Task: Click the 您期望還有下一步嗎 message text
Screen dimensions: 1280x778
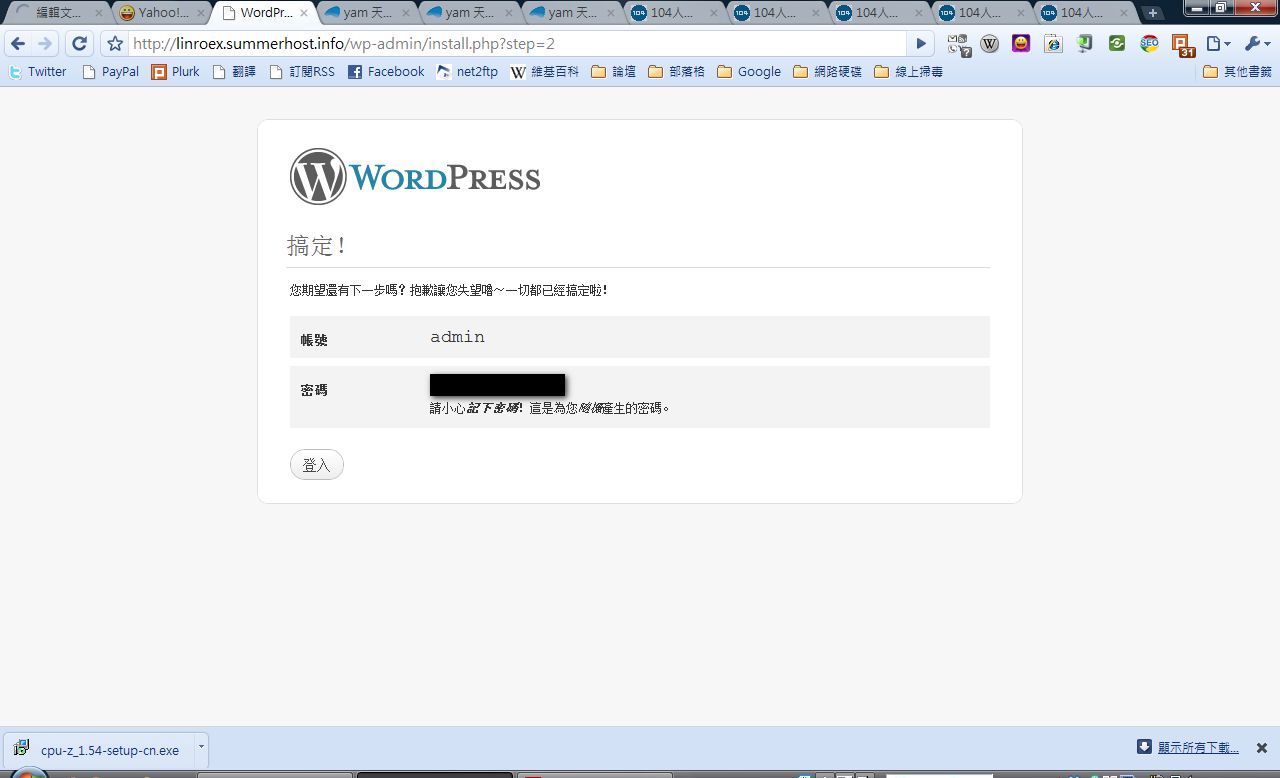Action: pos(448,290)
